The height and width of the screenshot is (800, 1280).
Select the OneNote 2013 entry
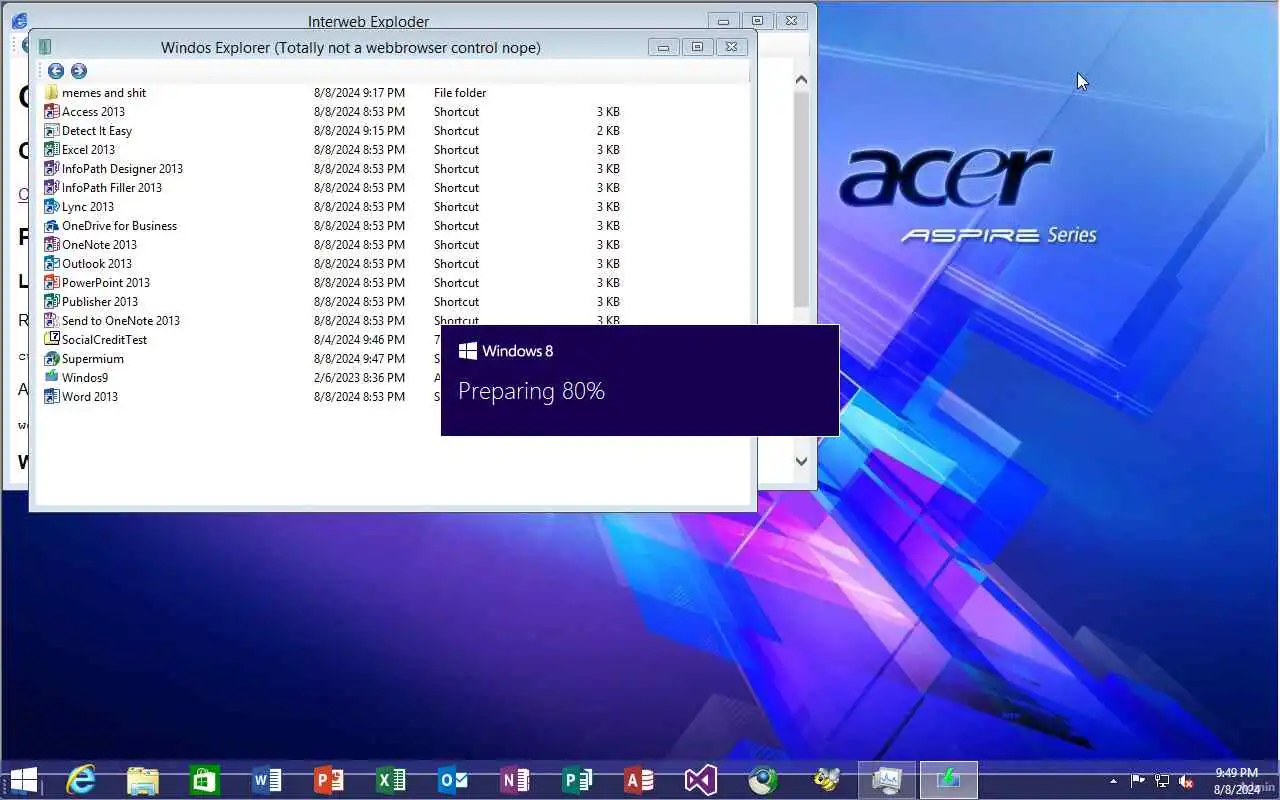pyautogui.click(x=99, y=245)
